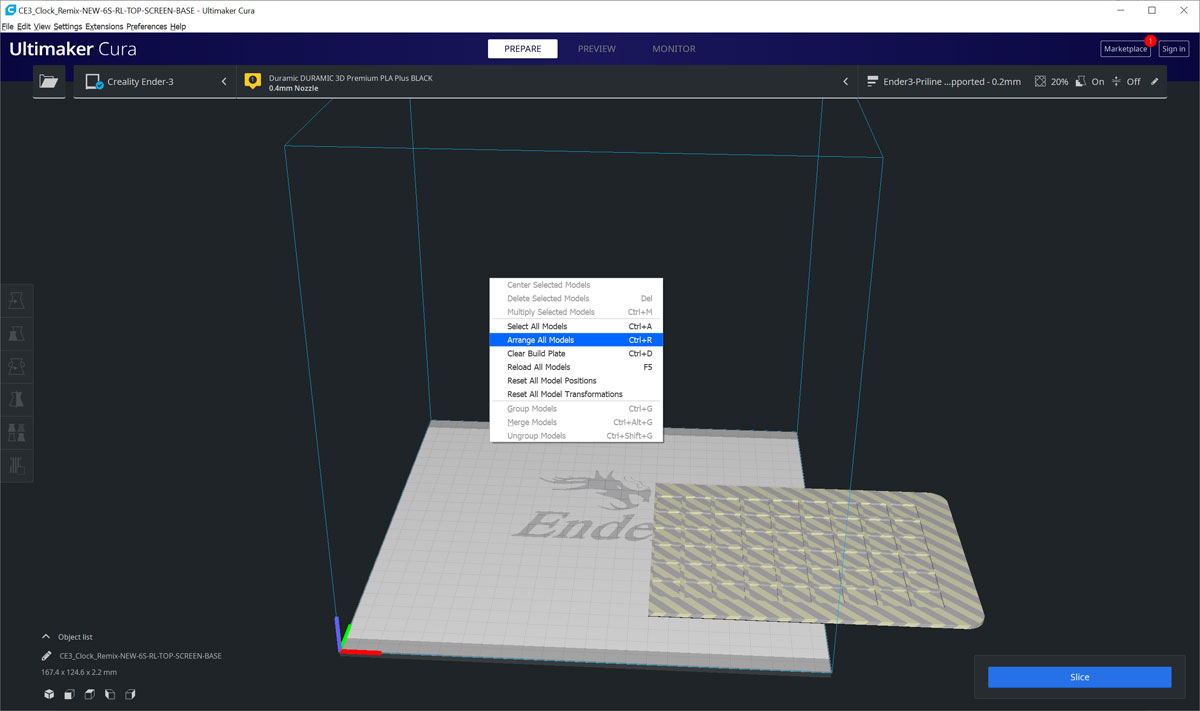Select the Scale tool in the left toolbar

pos(17,334)
